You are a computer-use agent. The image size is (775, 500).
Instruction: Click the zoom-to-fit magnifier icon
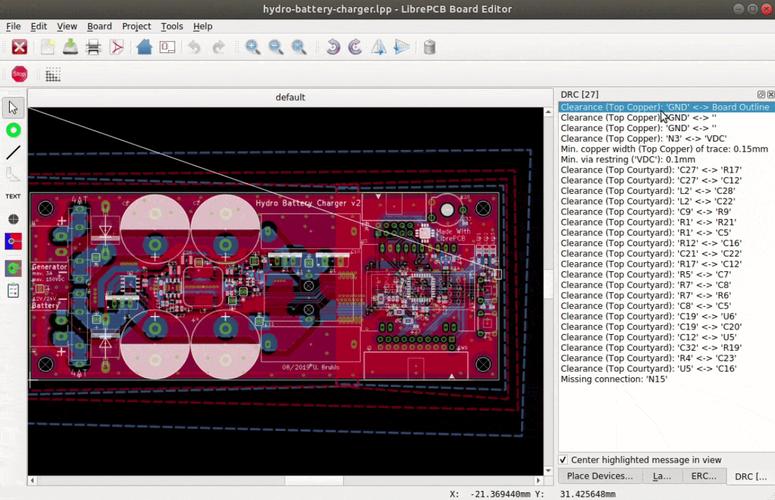299,47
